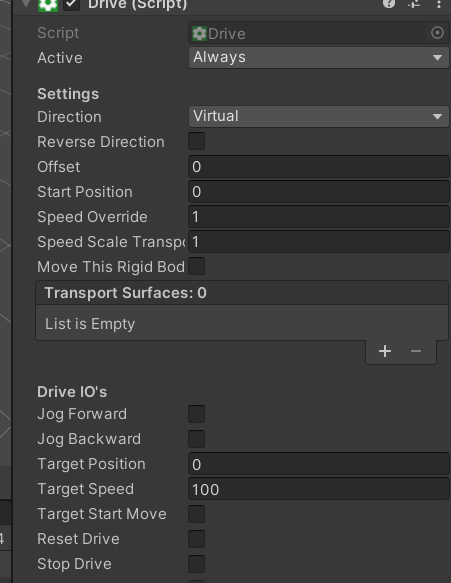The width and height of the screenshot is (451, 583).
Task: Remove a Transport Surfaces entry with minus
Action: 416,351
